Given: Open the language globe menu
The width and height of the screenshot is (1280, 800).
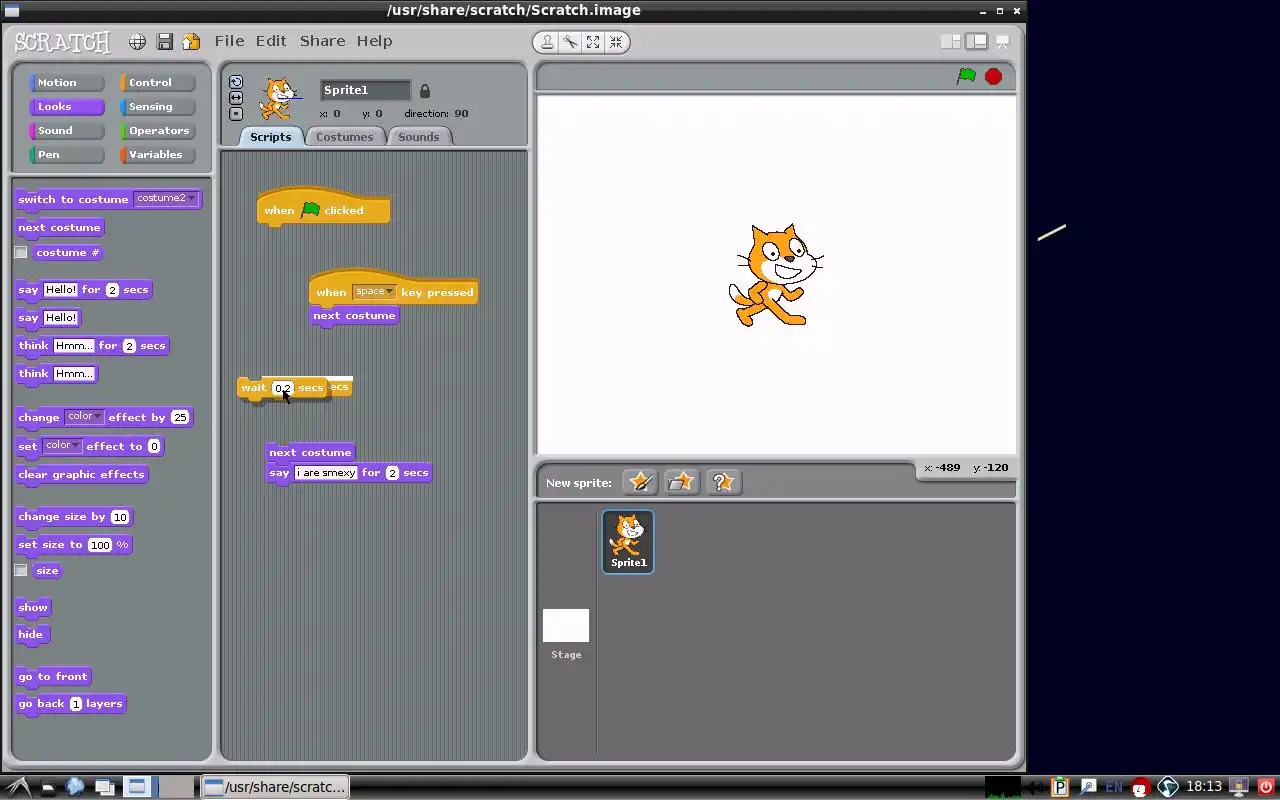Looking at the screenshot, I should point(138,42).
